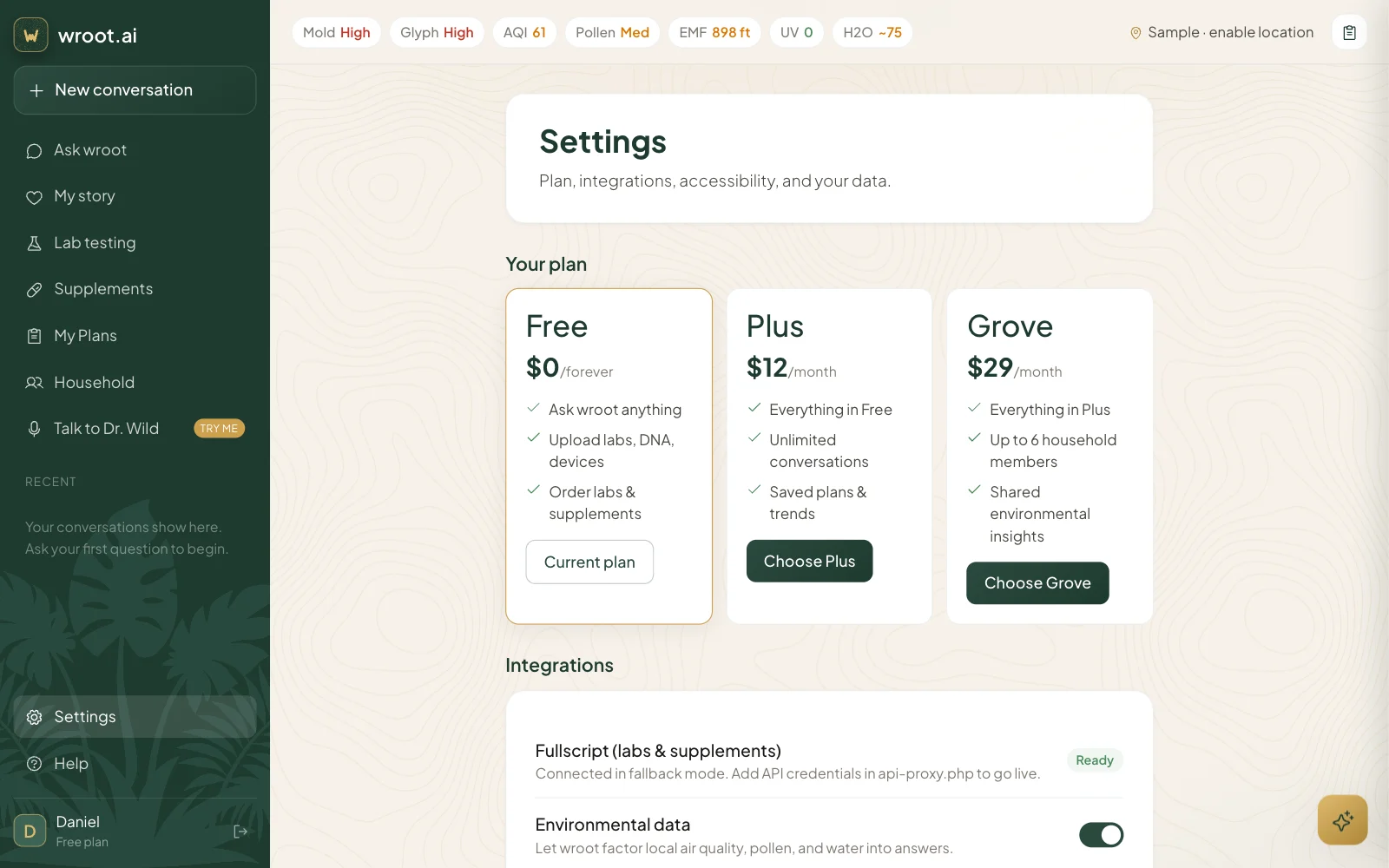This screenshot has width=1389, height=868.
Task: Select Settings in the sidebar
Action: [135, 717]
